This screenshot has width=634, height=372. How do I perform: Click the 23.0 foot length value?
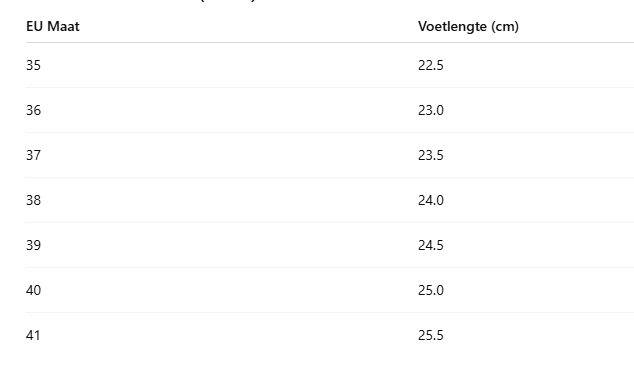431,110
